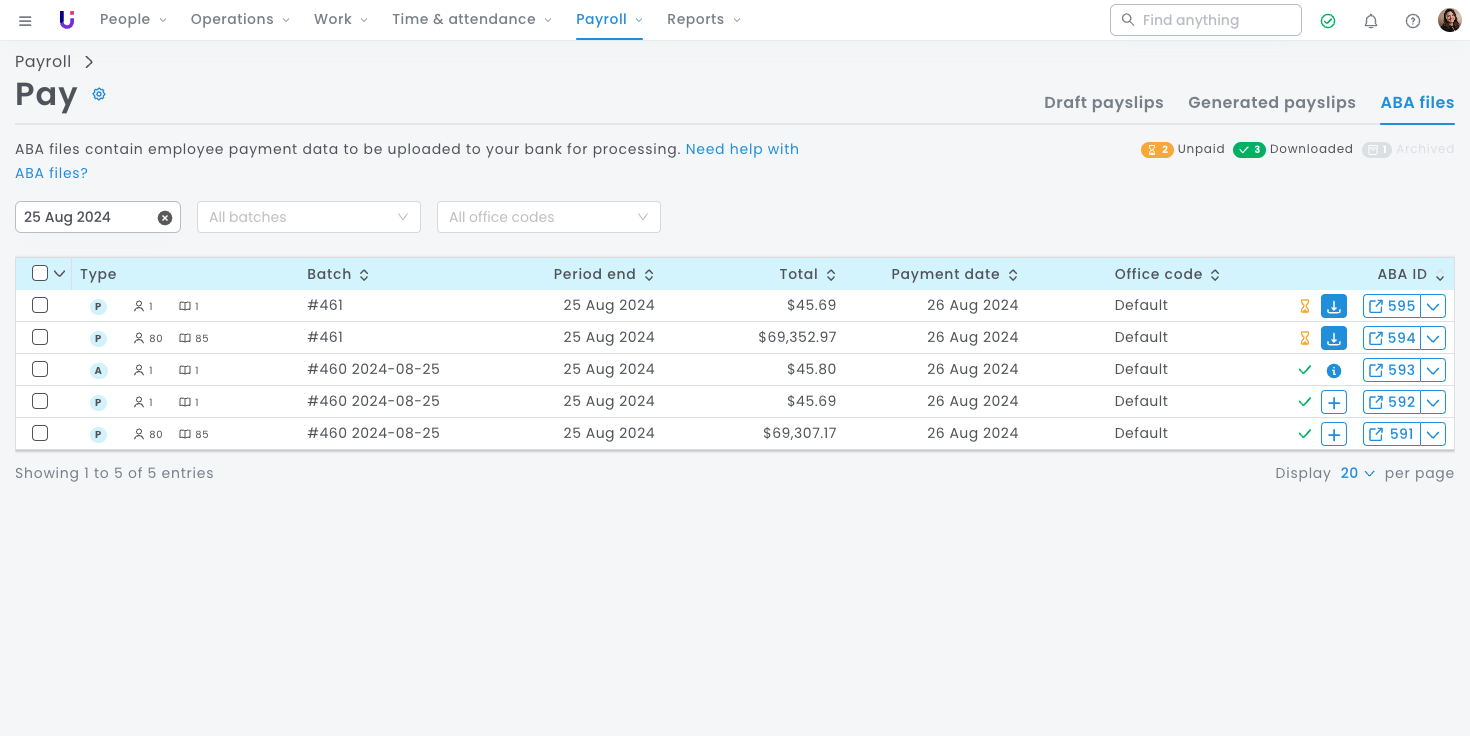Click the Pay settings gear icon
This screenshot has width=1470, height=736.
click(x=99, y=94)
